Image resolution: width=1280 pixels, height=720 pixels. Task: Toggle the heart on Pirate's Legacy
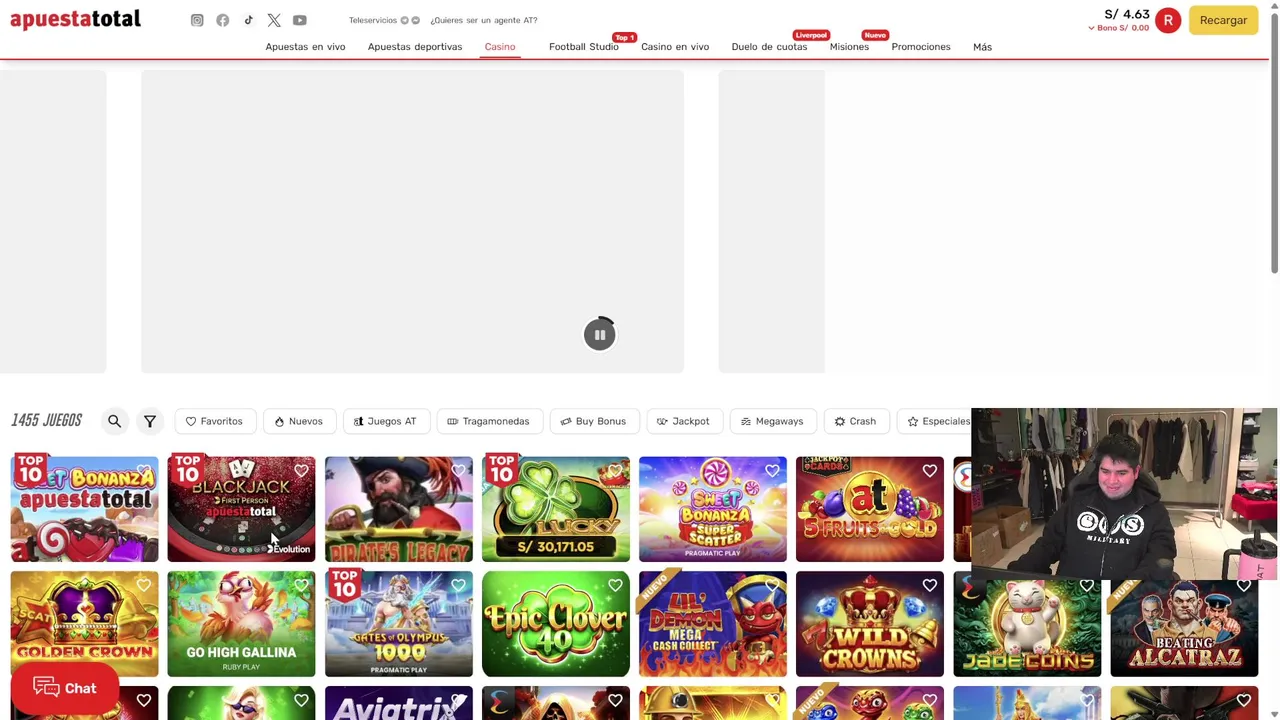tap(458, 471)
